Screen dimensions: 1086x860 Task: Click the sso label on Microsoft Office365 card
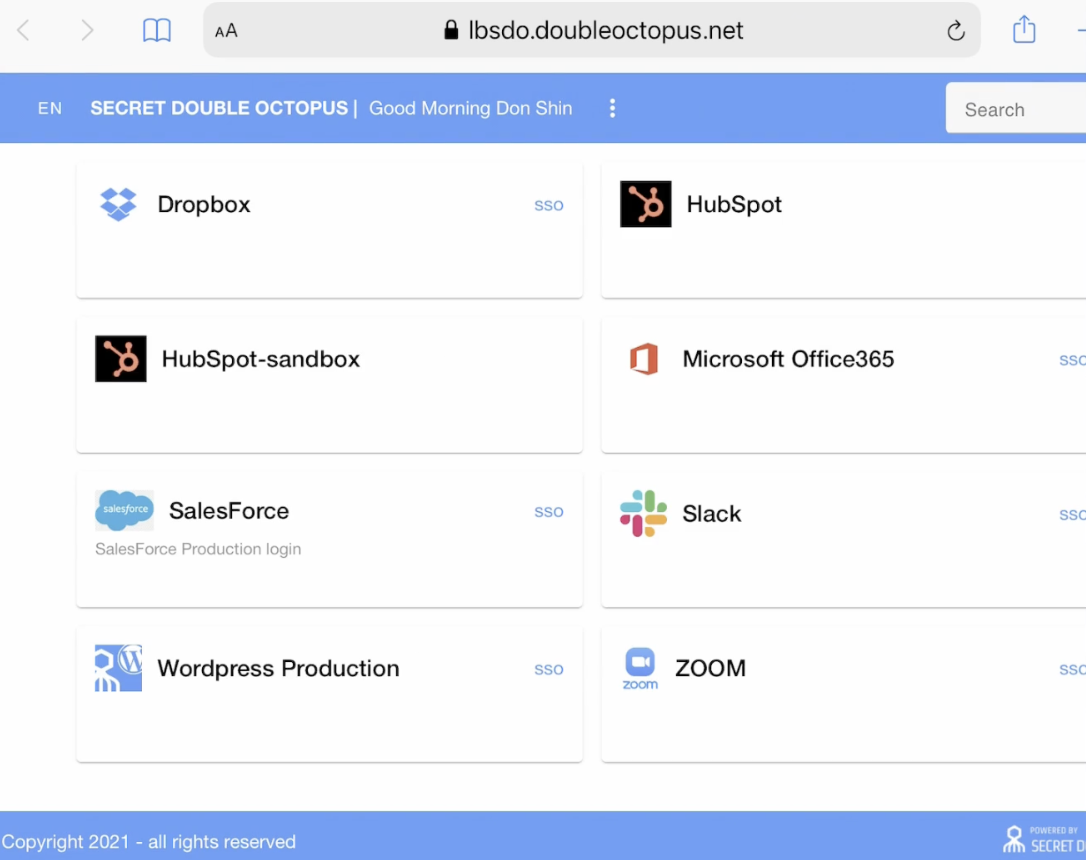[x=1072, y=360]
